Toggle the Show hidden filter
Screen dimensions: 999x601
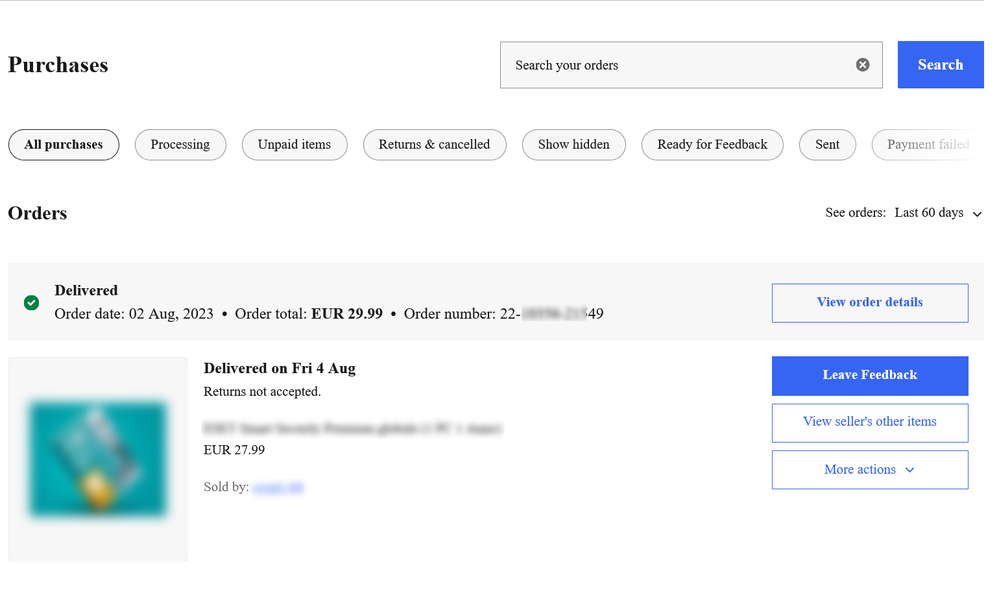[573, 145]
